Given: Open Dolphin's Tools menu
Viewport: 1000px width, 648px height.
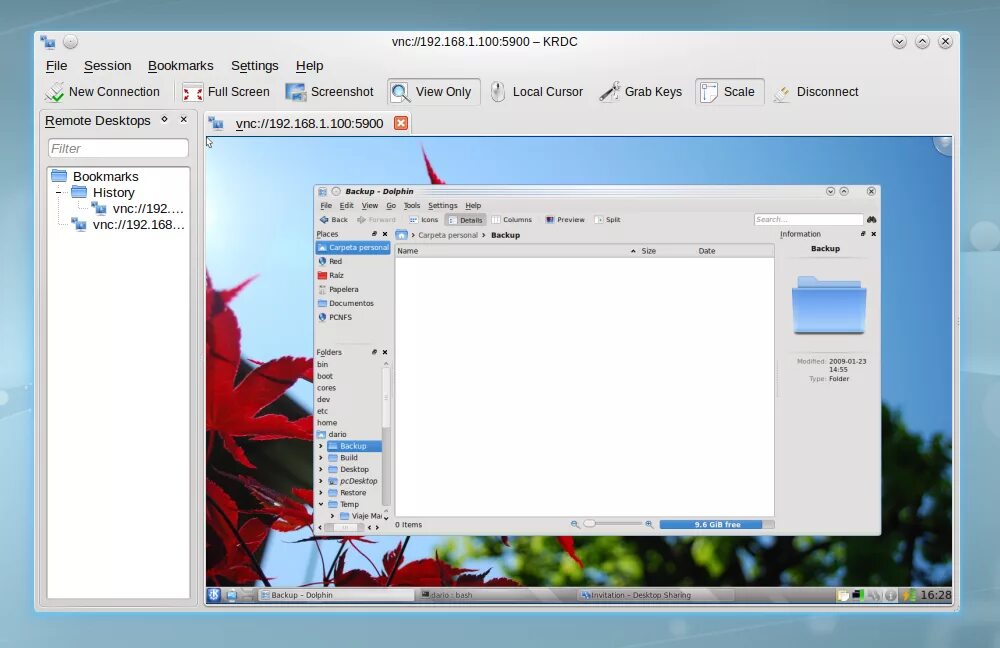Looking at the screenshot, I should (412, 205).
